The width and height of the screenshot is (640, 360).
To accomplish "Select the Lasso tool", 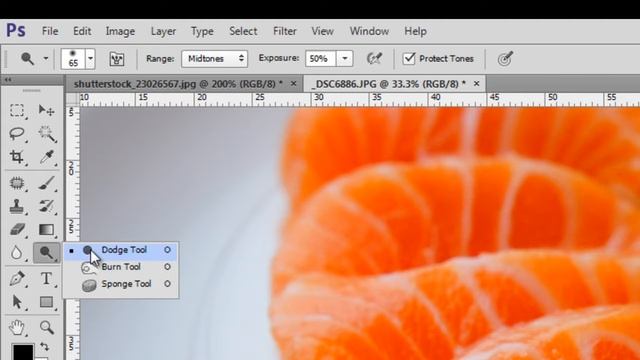I will pyautogui.click(x=17, y=134).
